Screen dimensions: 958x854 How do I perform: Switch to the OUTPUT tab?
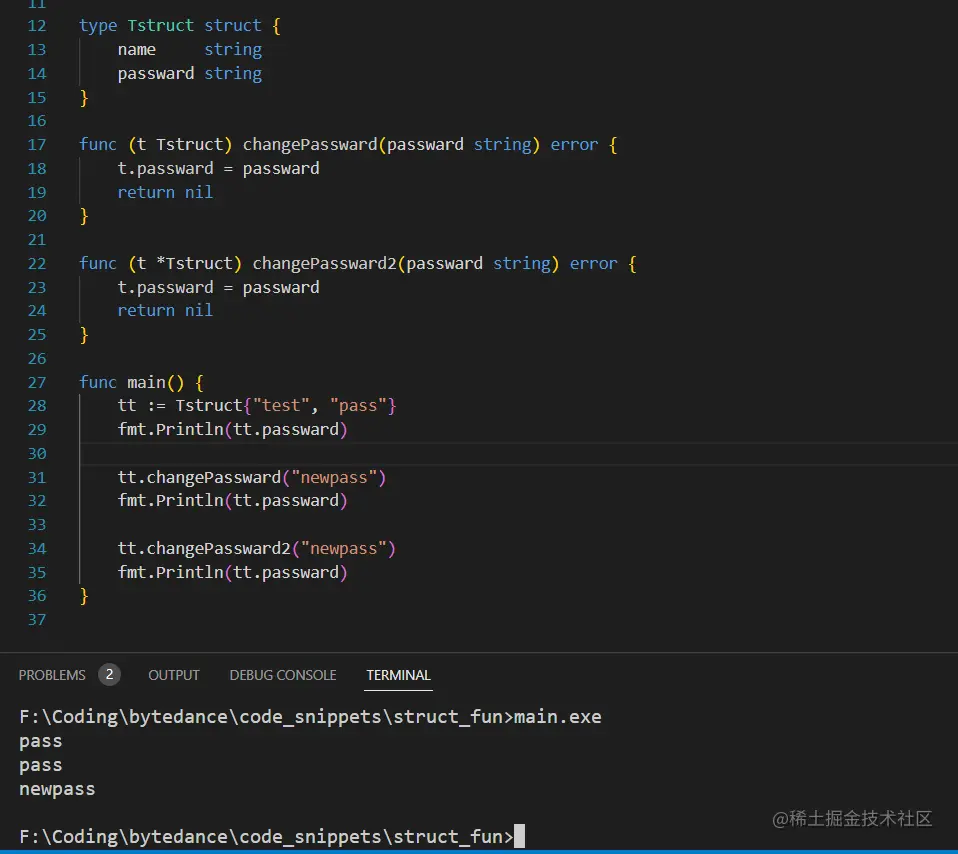174,675
